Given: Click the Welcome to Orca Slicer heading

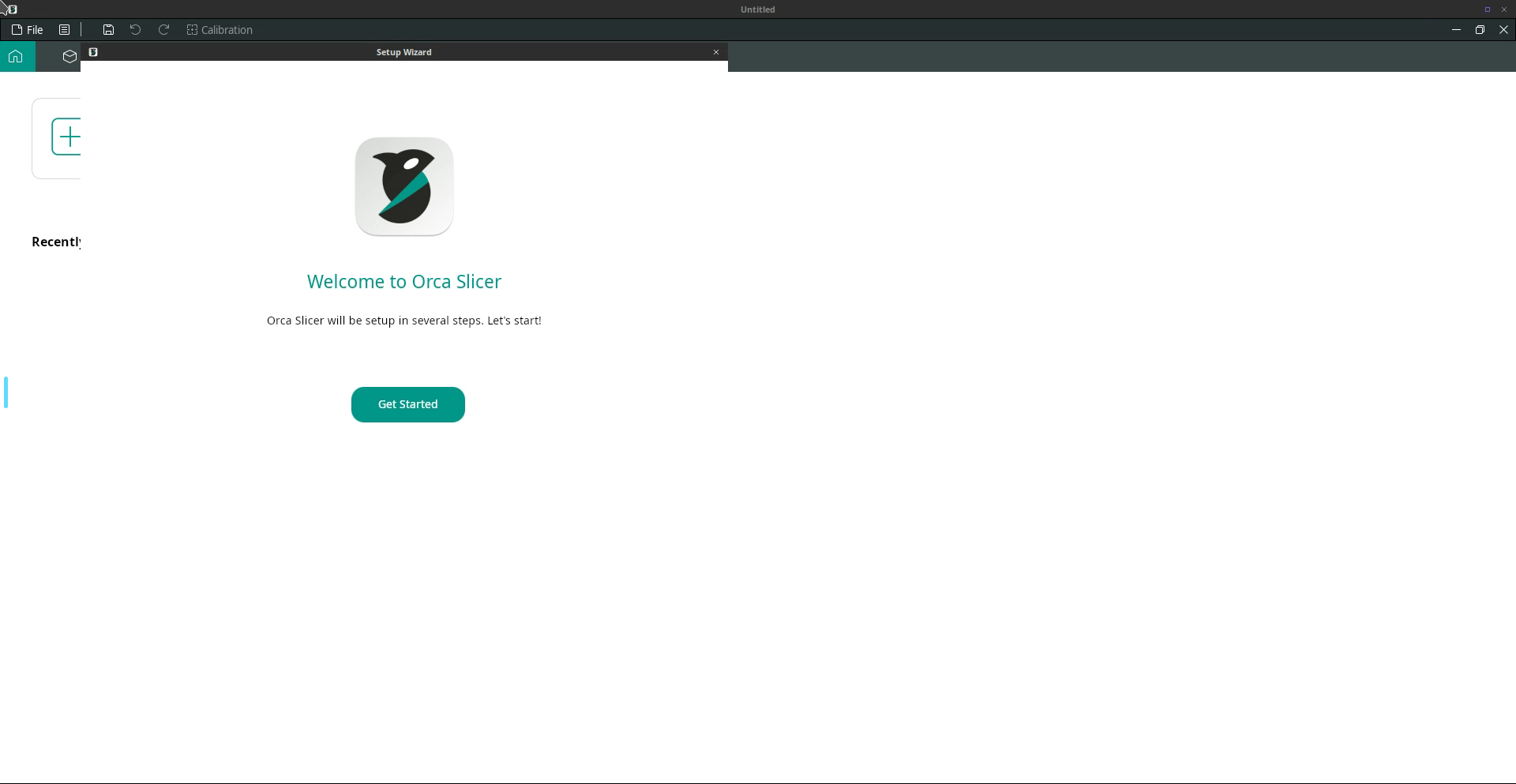Looking at the screenshot, I should click(403, 282).
